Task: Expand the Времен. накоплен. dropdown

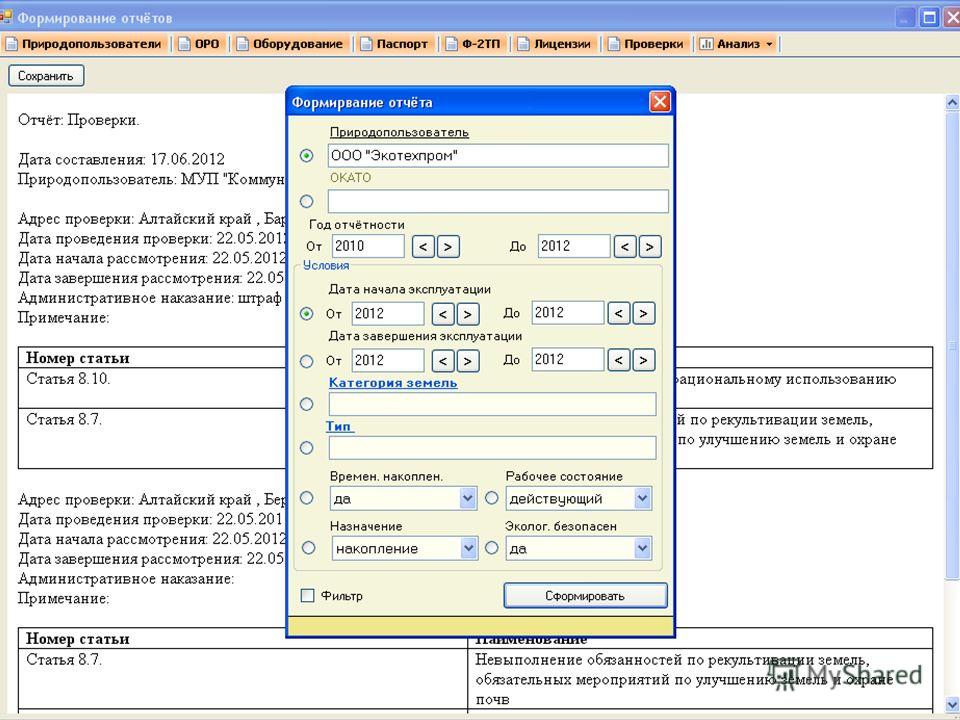Action: click(467, 499)
